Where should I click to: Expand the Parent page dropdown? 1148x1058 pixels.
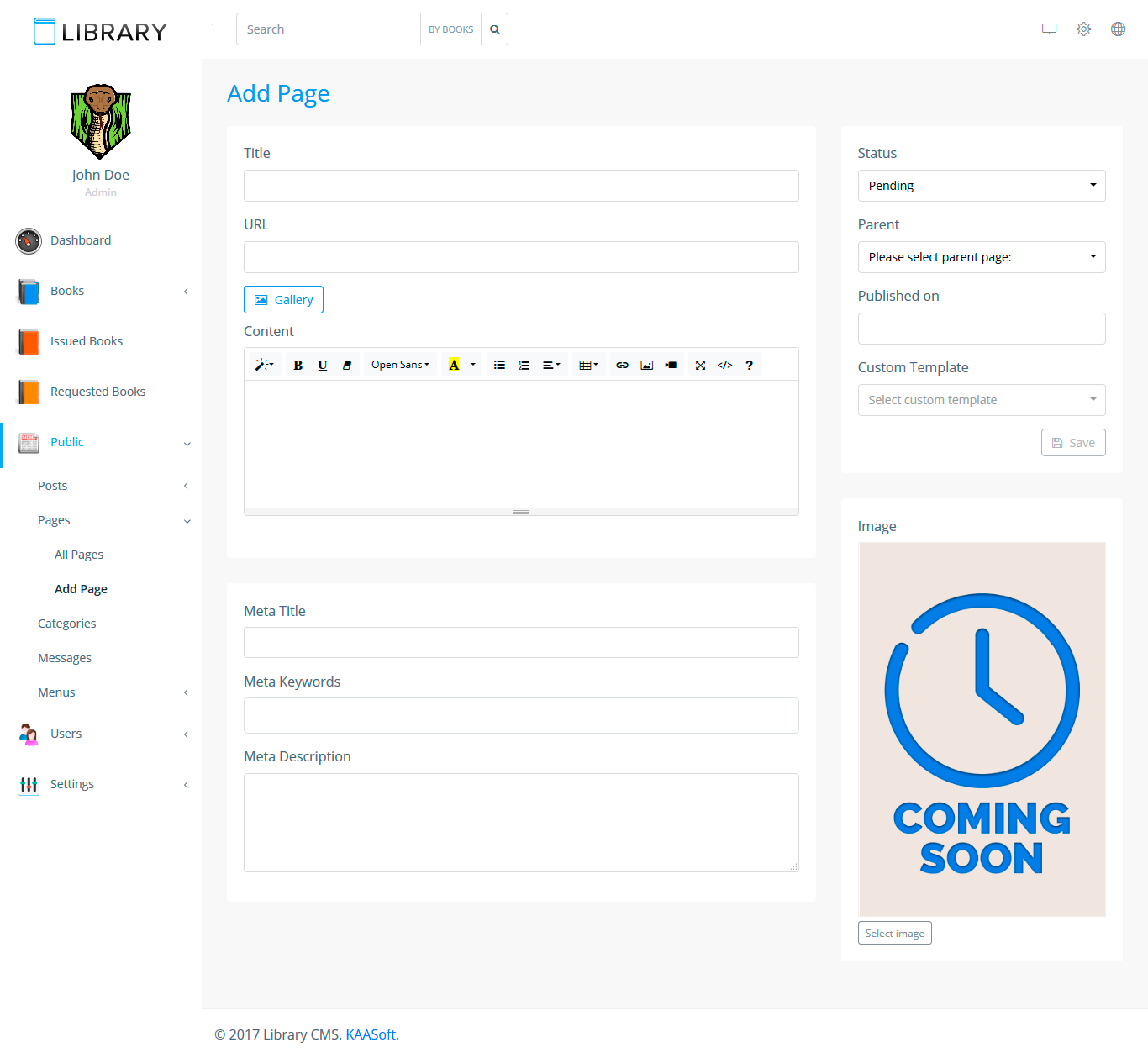click(981, 257)
